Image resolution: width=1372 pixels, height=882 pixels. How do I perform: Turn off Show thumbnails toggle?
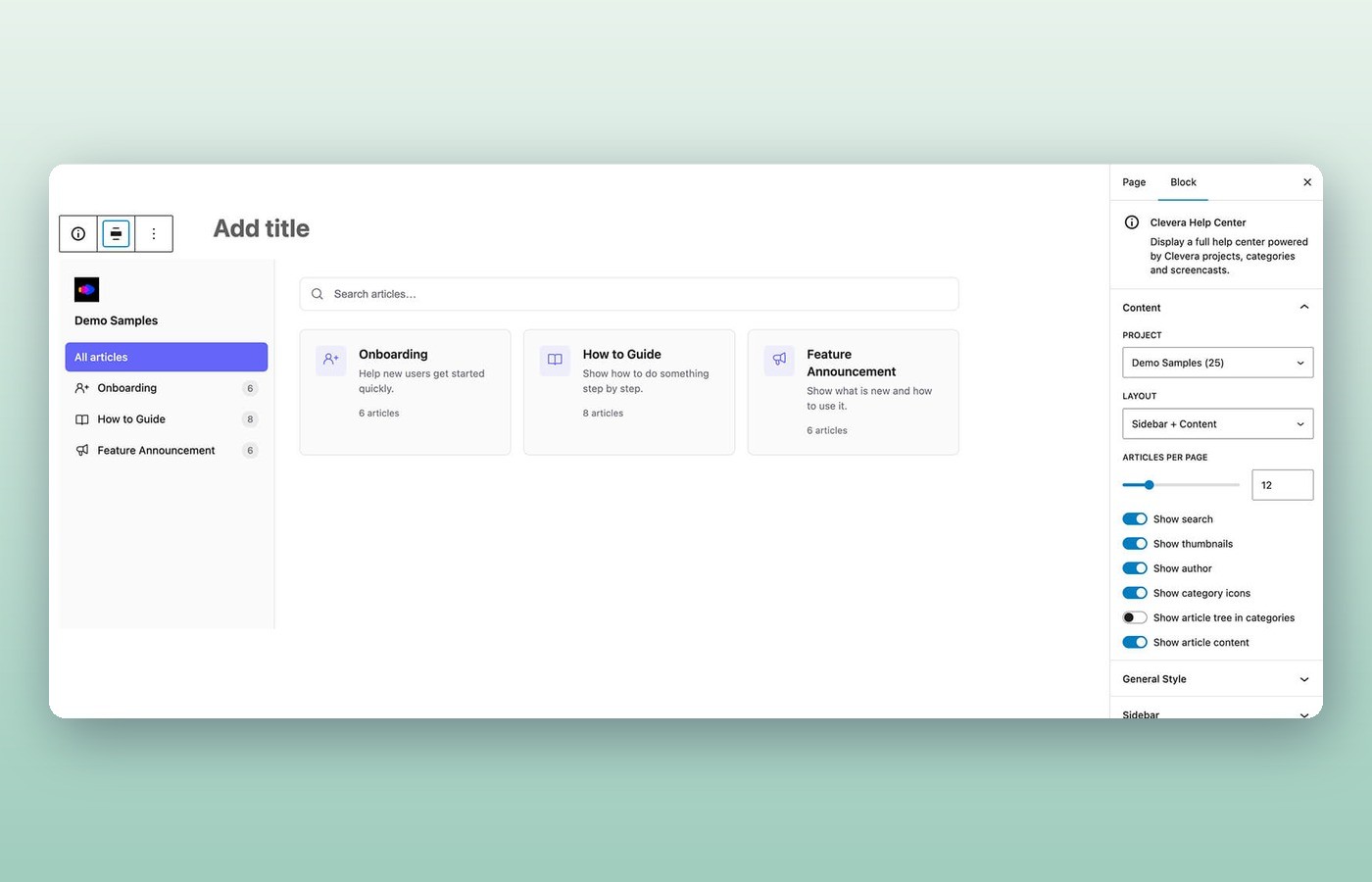coord(1135,544)
